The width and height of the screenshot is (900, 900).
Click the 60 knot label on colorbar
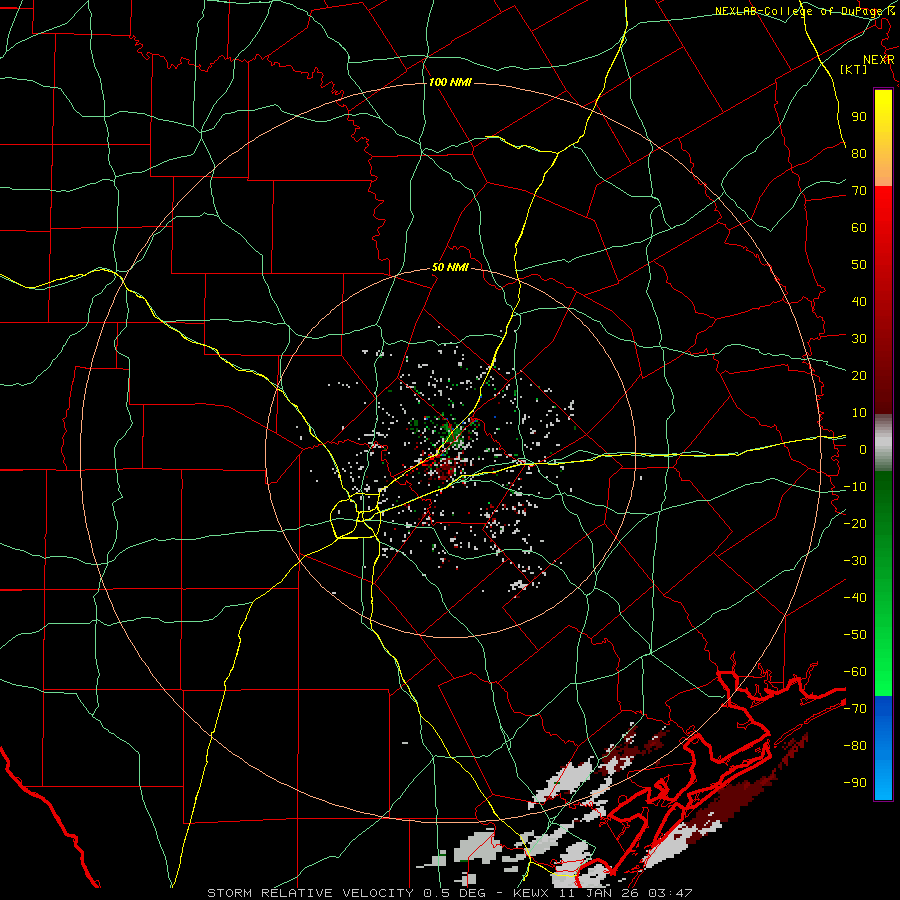[x=859, y=227]
